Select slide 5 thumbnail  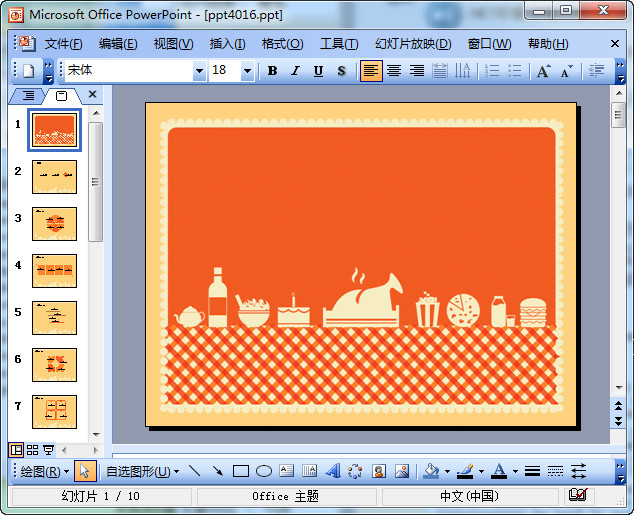(55, 318)
